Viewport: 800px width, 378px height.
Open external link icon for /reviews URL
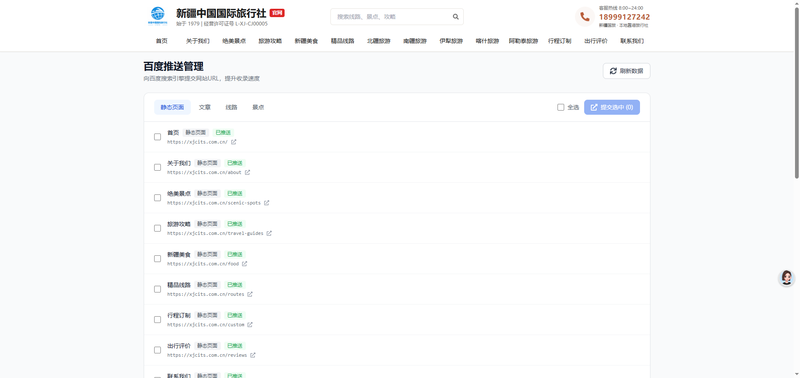click(253, 355)
